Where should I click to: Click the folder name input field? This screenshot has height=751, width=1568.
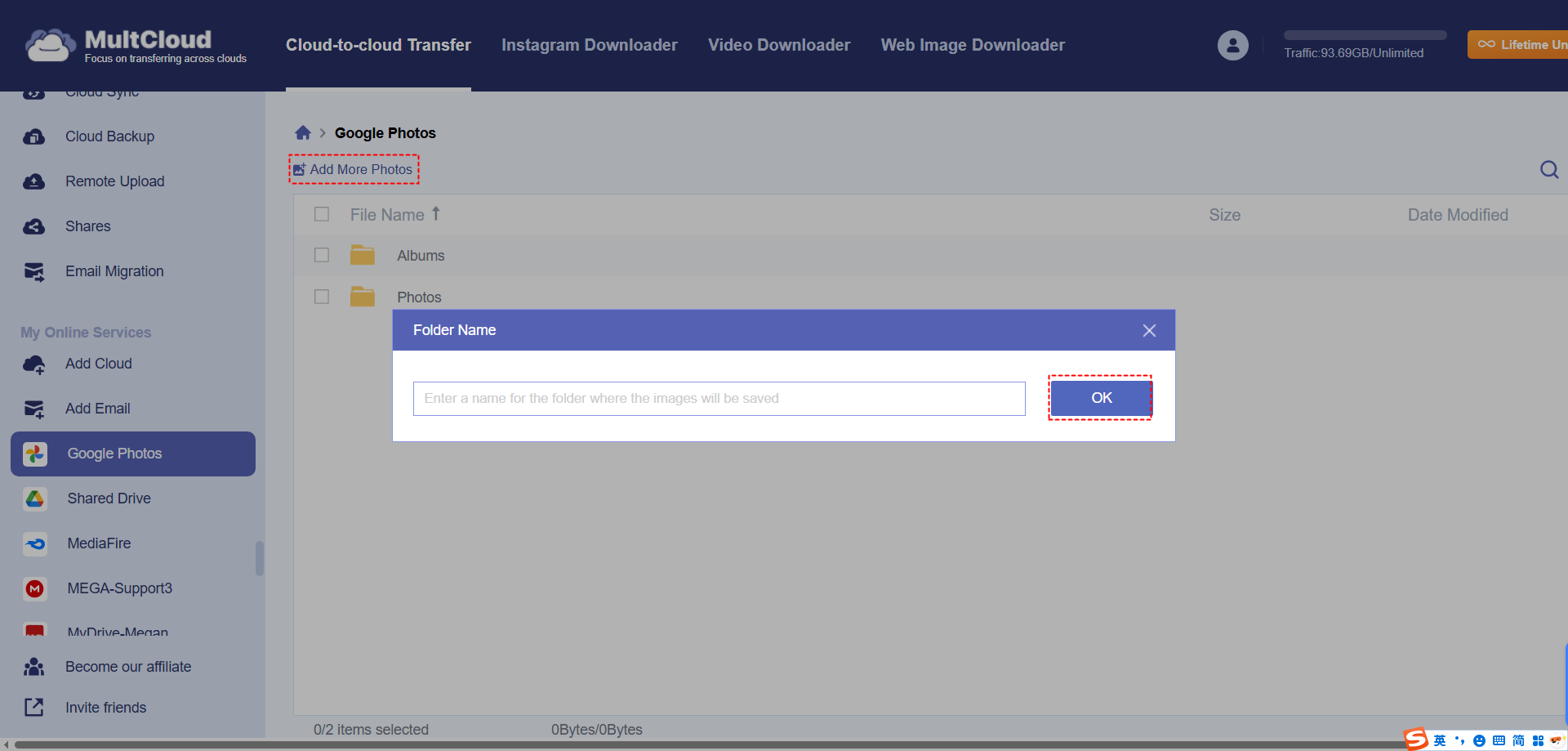719,399
